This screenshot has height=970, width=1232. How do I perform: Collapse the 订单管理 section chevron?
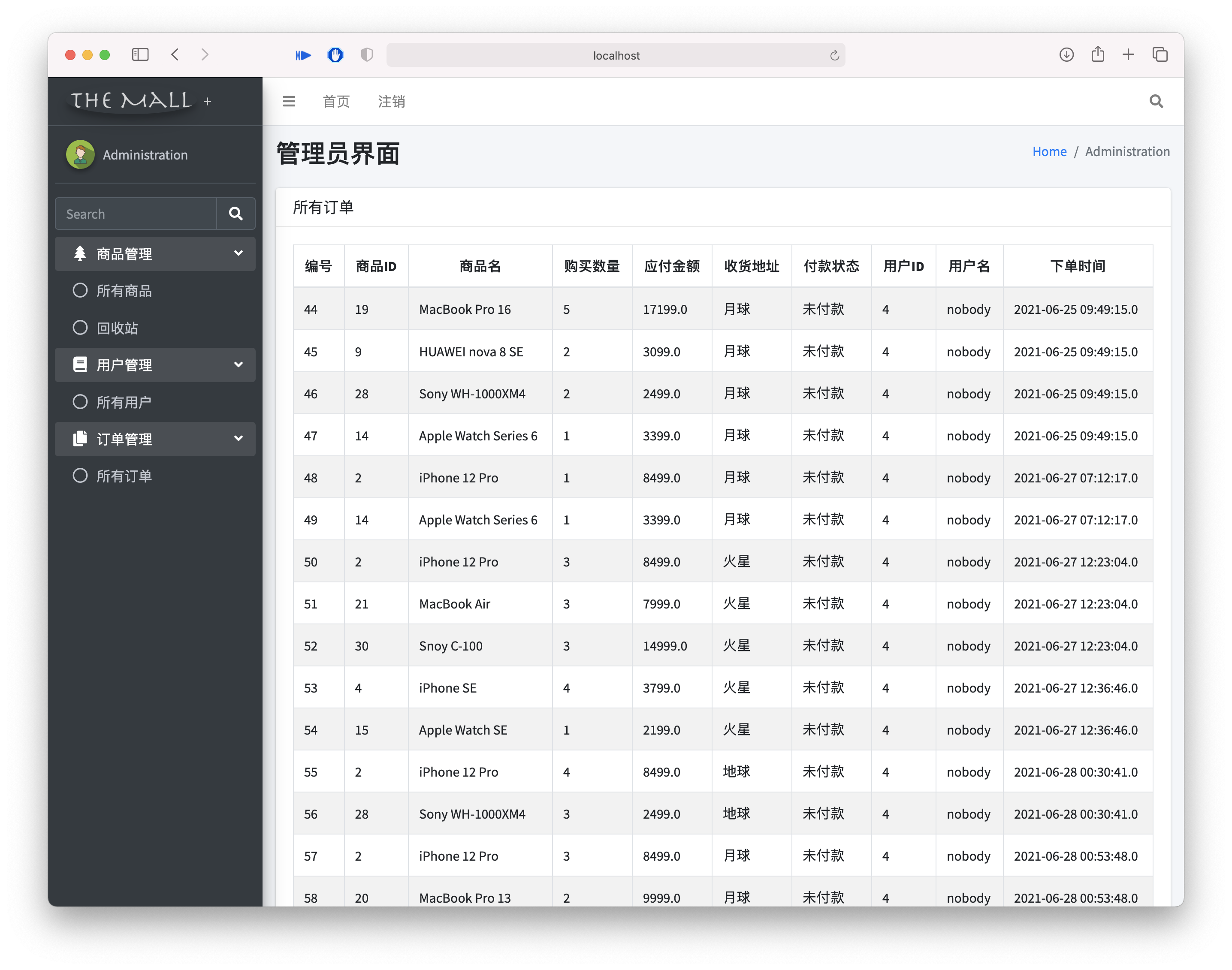click(x=238, y=438)
